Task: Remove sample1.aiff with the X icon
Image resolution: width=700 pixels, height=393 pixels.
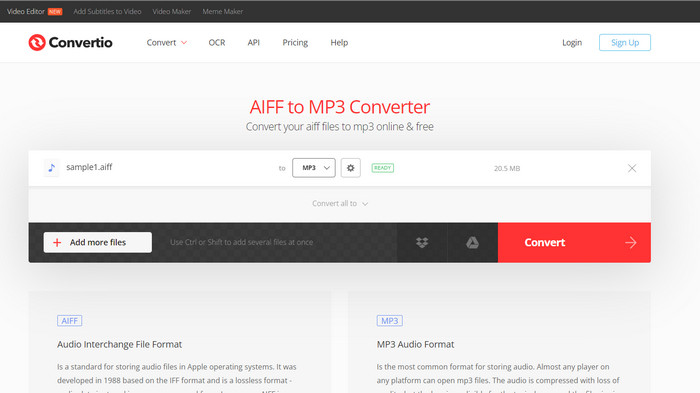Action: [632, 168]
